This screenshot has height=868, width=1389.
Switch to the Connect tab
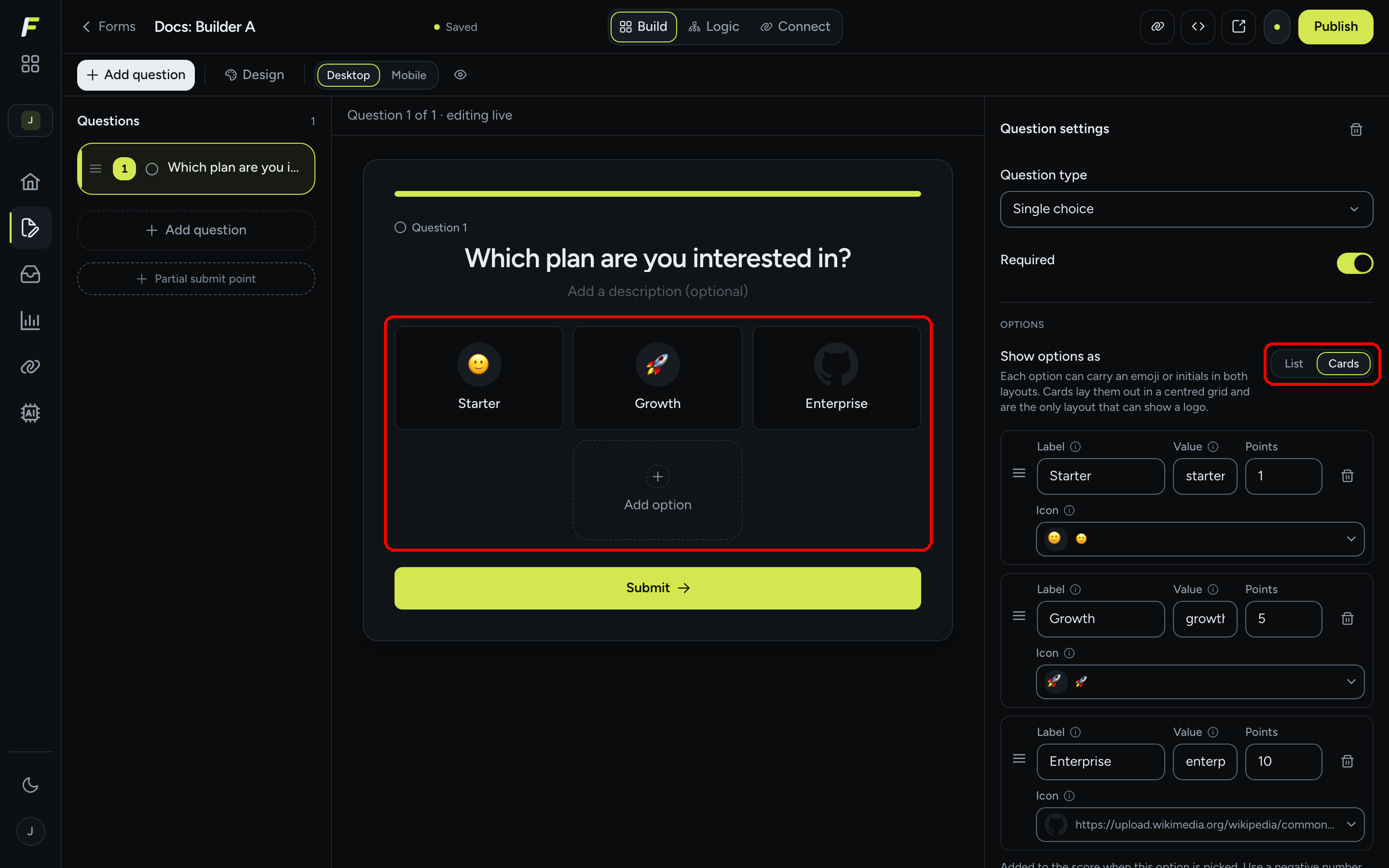(795, 27)
